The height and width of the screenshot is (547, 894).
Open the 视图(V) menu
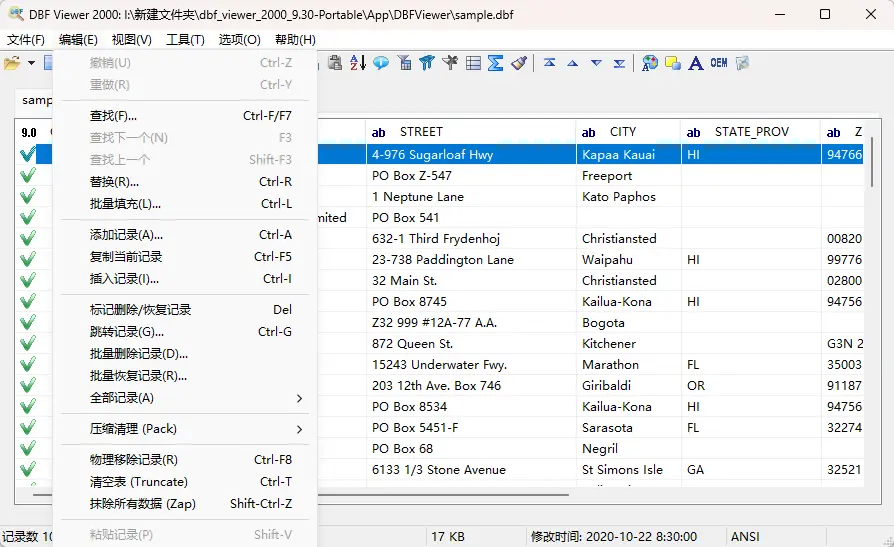point(132,39)
